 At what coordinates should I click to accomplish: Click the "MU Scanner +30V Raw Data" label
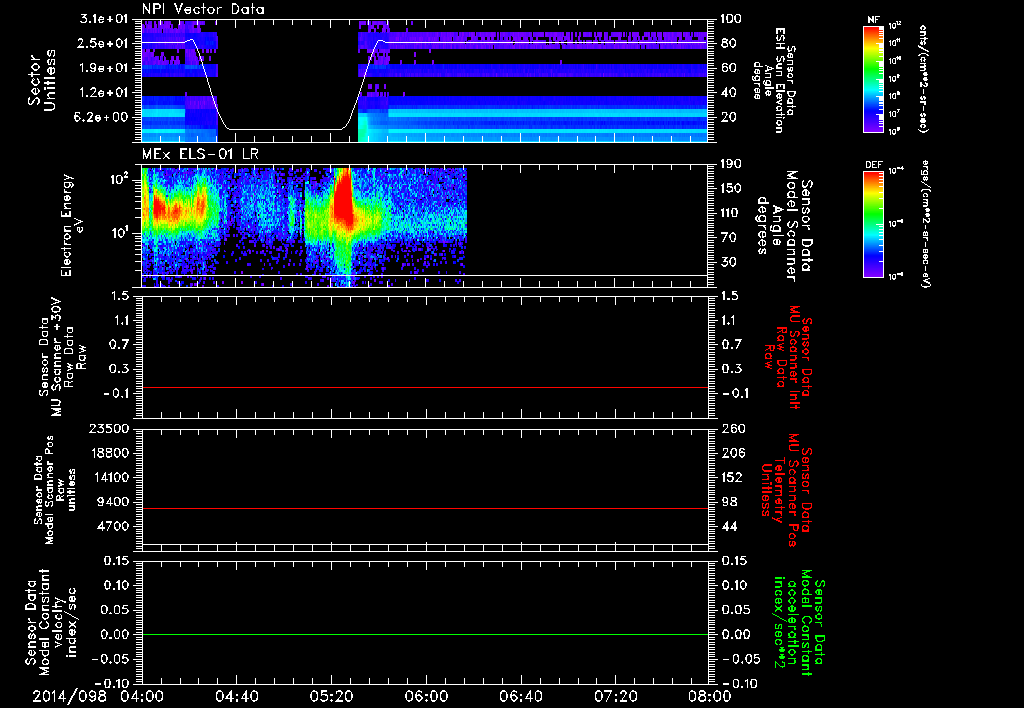coord(62,357)
